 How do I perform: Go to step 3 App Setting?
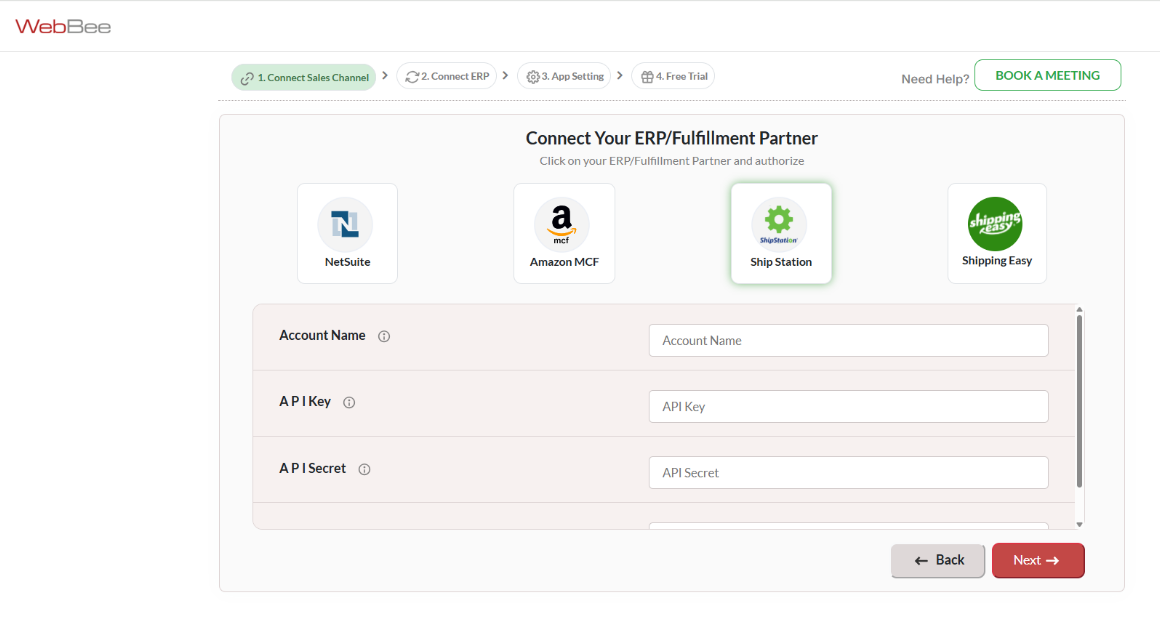(564, 76)
